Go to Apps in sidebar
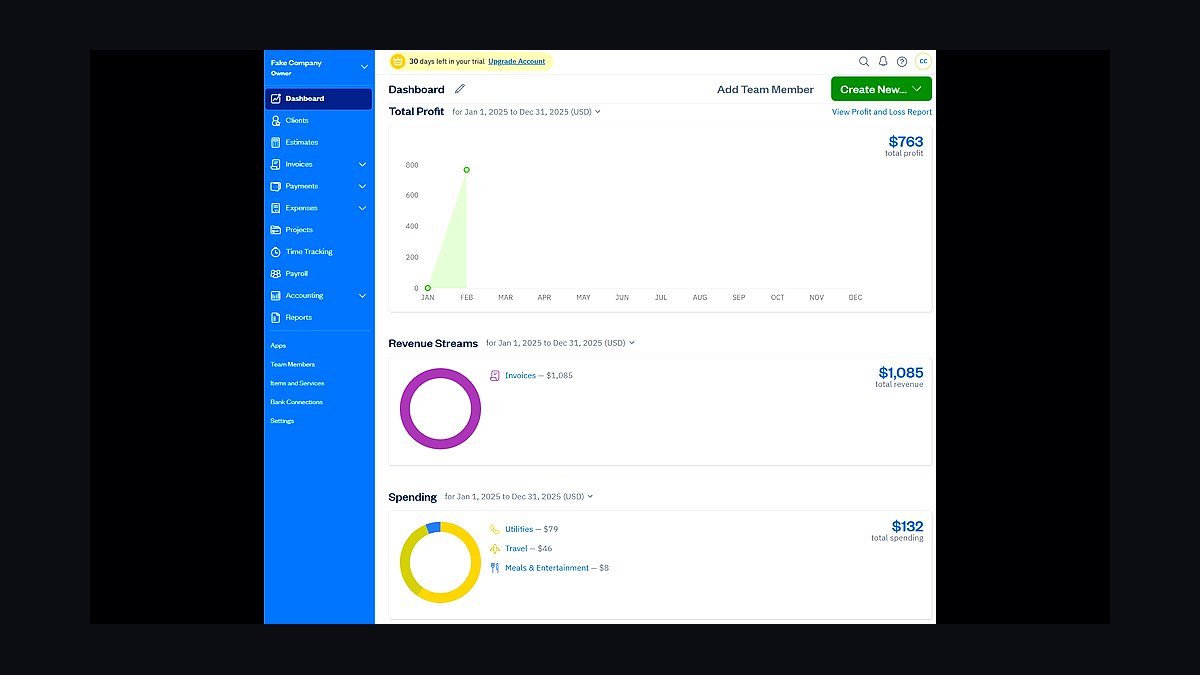The height and width of the screenshot is (675, 1200). [278, 345]
